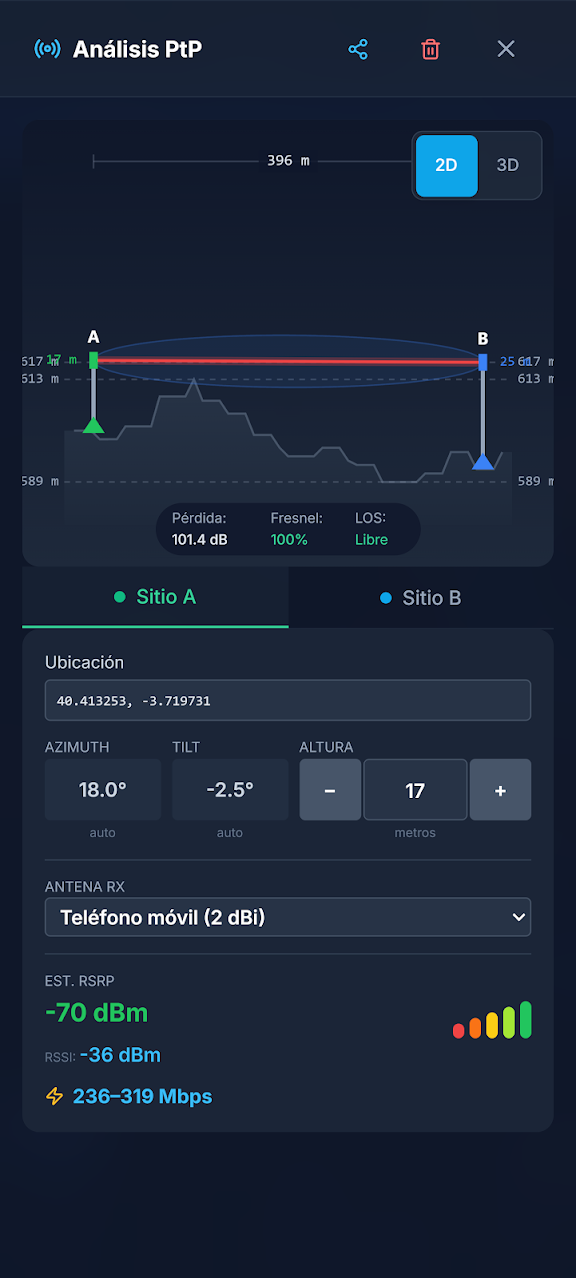Screen dimensions: 576x1278
Task: Click the lightning bolt throughput icon
Action: [55, 1096]
